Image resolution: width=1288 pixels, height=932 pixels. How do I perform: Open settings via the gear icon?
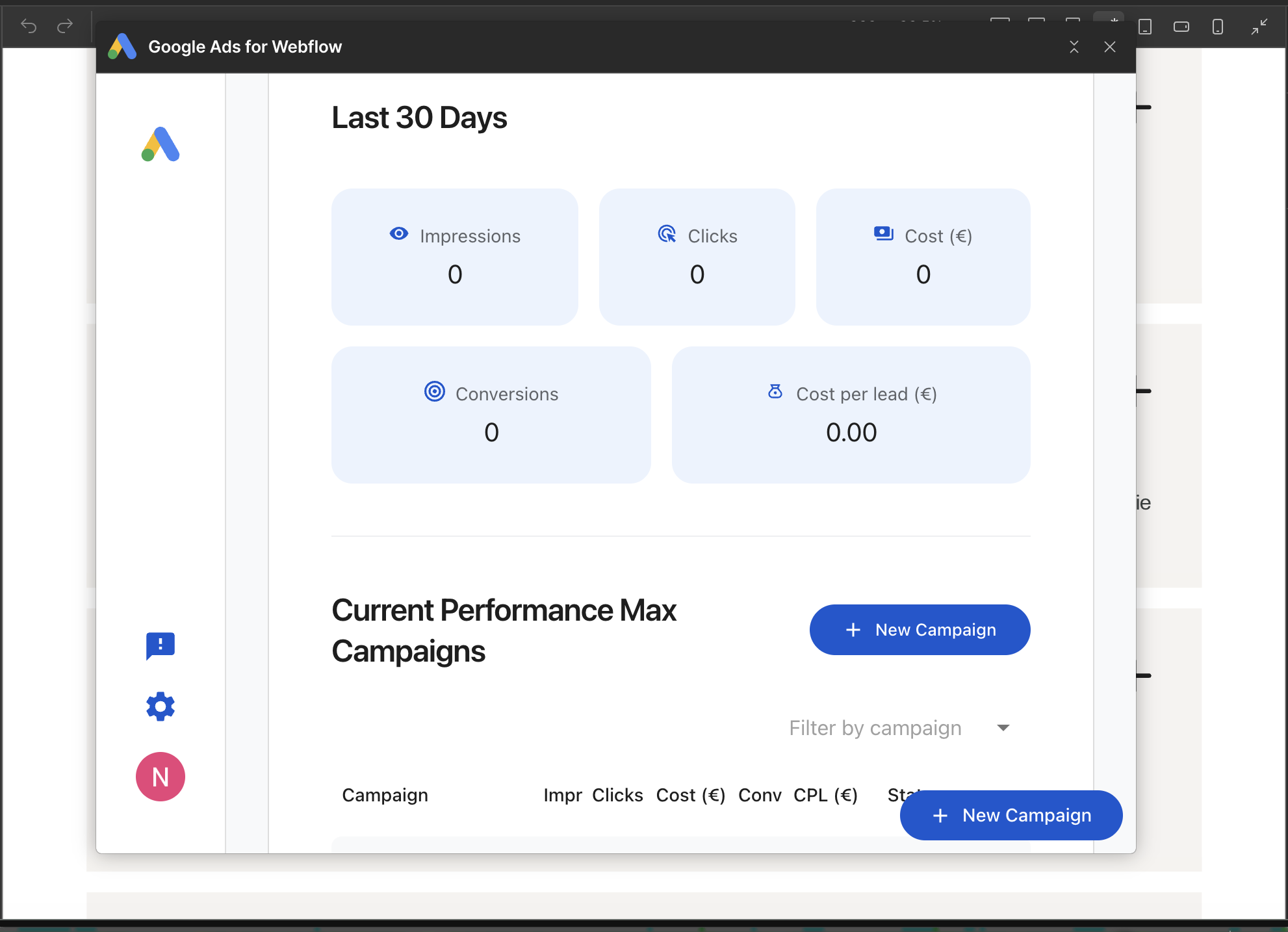(x=161, y=706)
